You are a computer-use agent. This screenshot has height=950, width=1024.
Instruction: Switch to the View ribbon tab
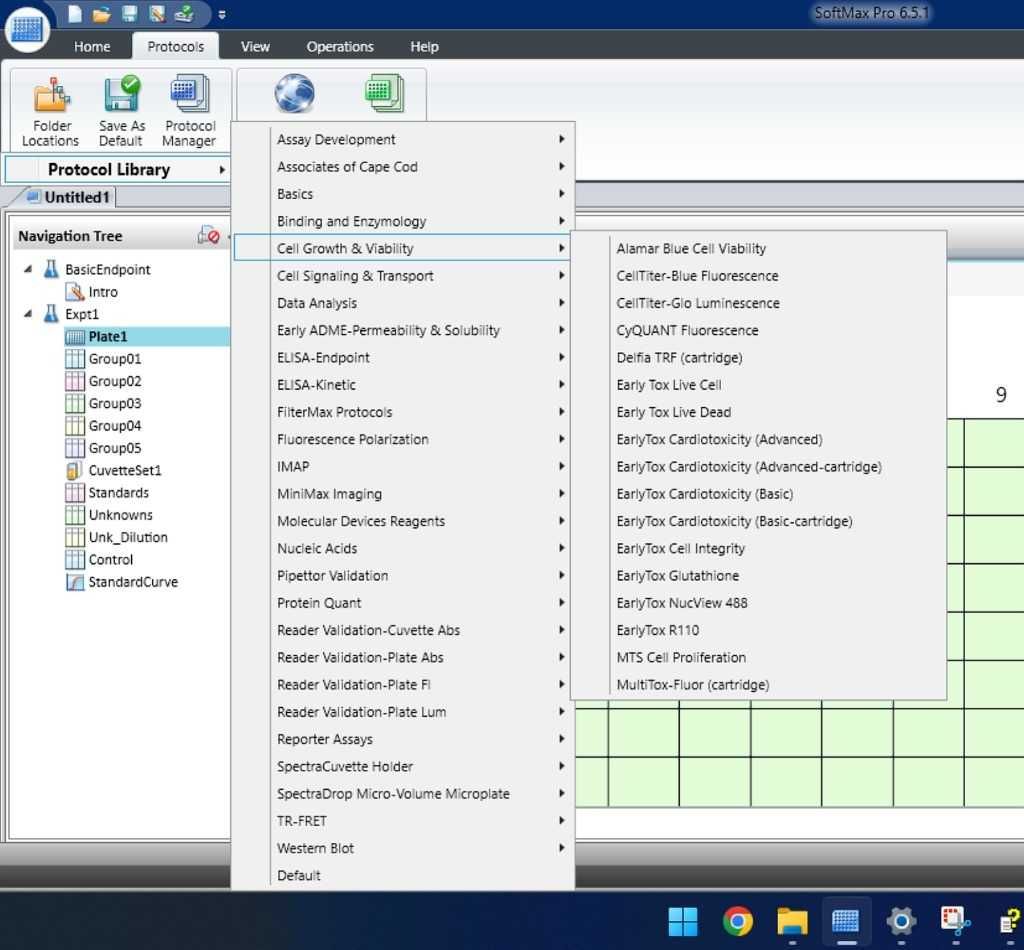coord(255,46)
